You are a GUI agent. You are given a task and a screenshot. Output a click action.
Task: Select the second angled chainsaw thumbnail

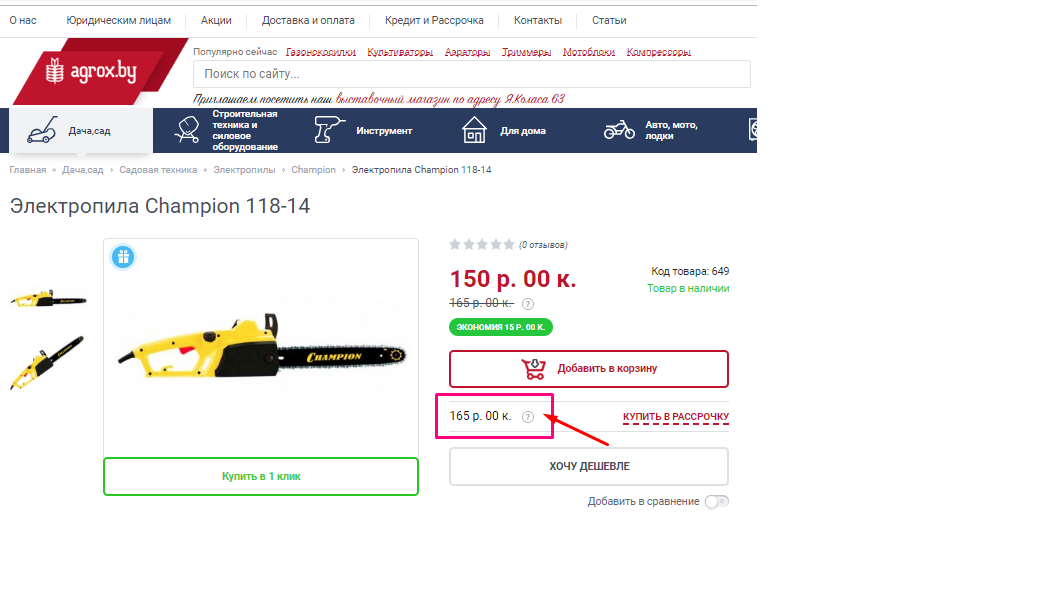tap(47, 362)
